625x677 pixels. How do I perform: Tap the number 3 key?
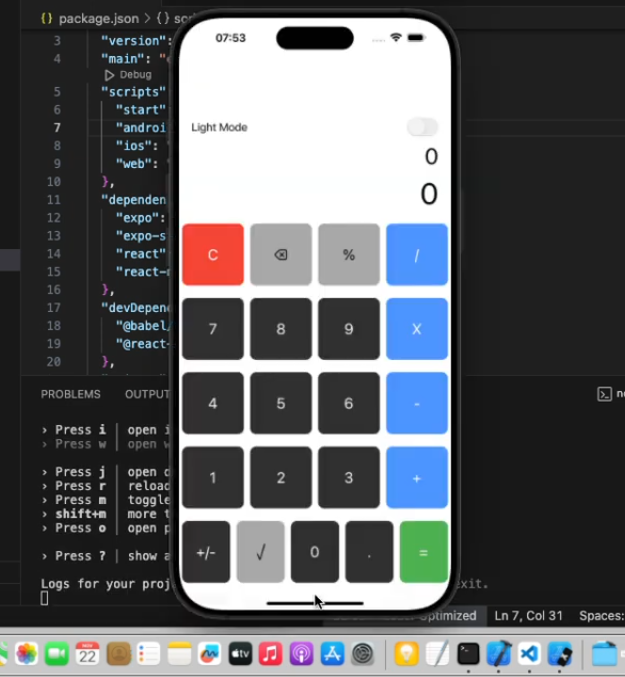349,477
